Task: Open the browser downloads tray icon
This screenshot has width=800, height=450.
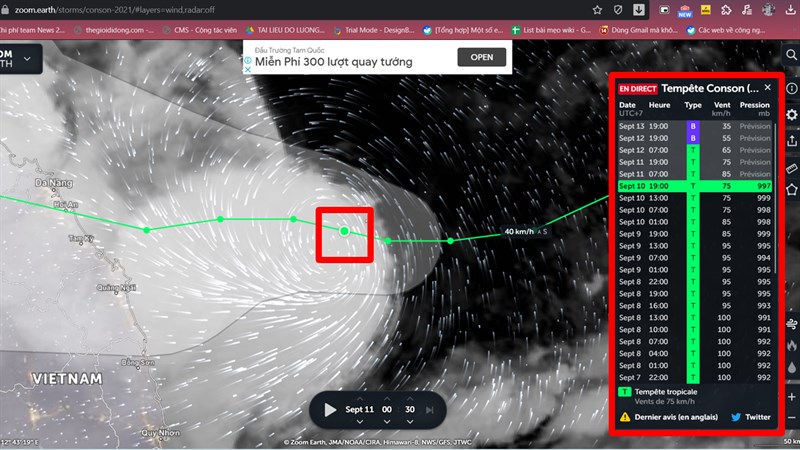Action: tap(790, 10)
